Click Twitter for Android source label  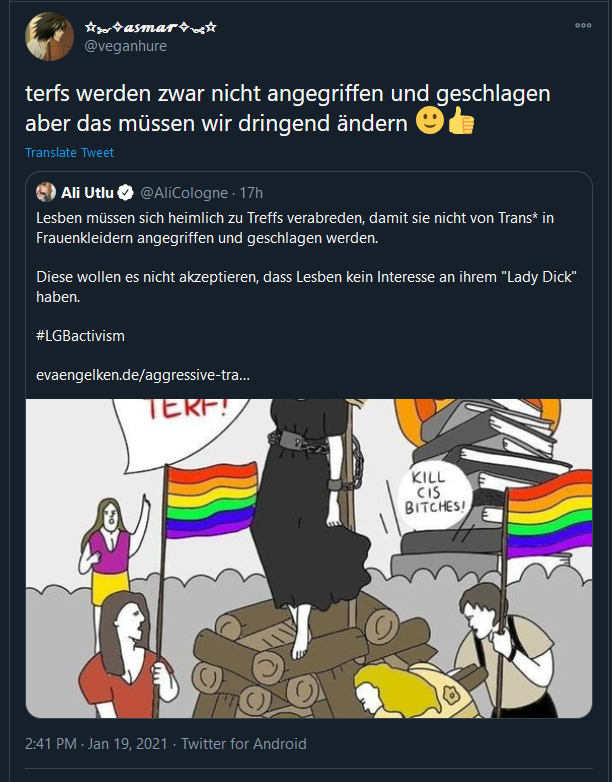[x=243, y=744]
